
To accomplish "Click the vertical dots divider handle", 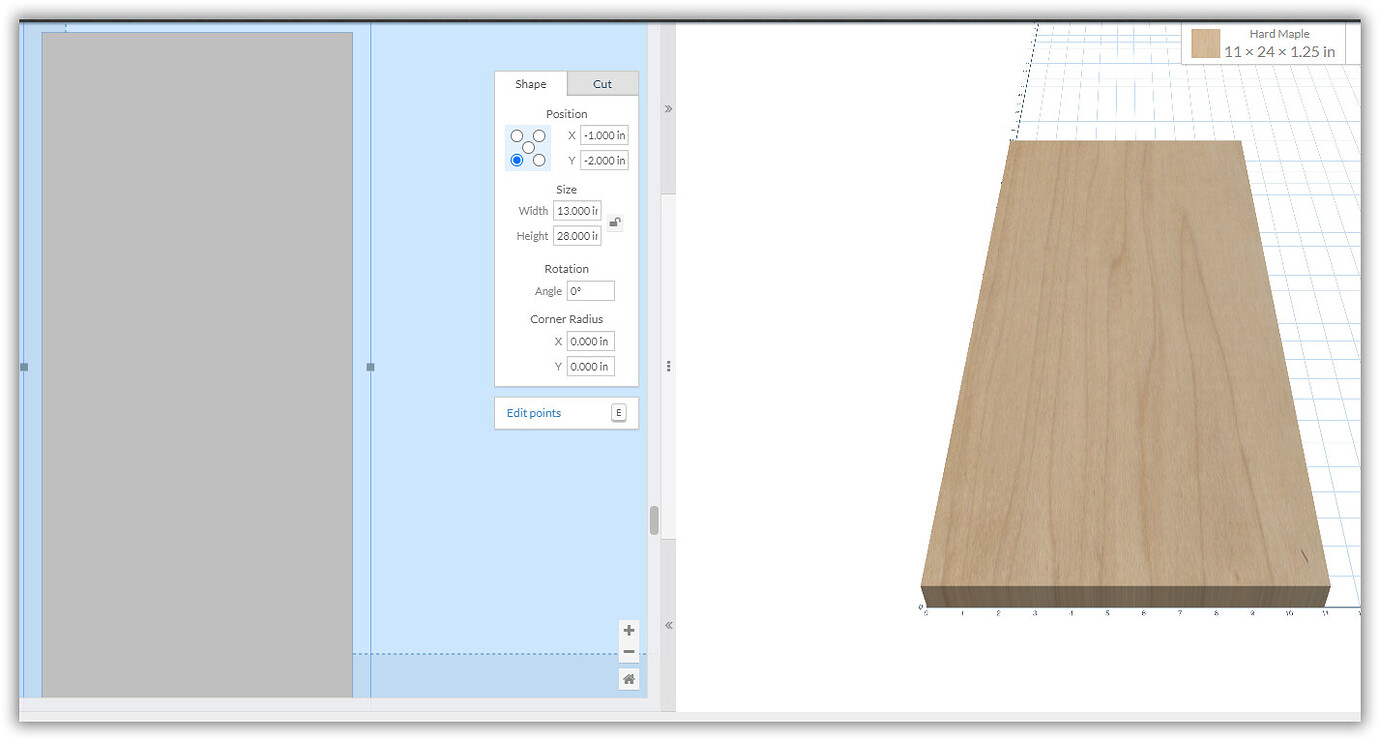I will pyautogui.click(x=667, y=366).
